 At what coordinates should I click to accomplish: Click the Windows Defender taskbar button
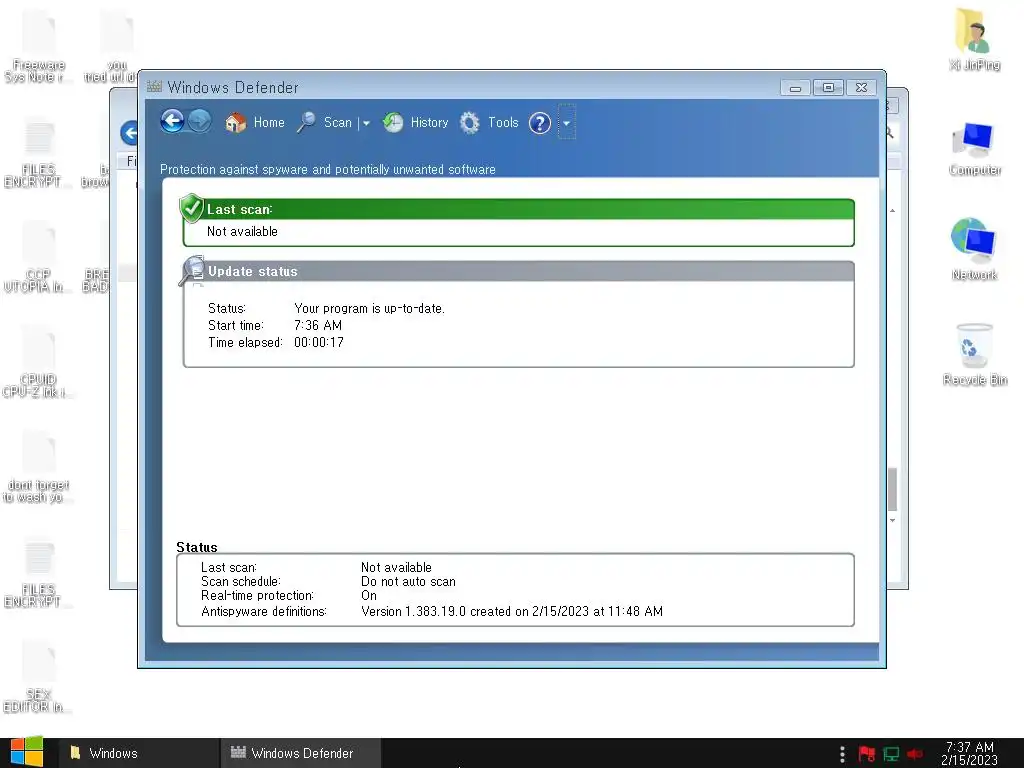point(301,753)
